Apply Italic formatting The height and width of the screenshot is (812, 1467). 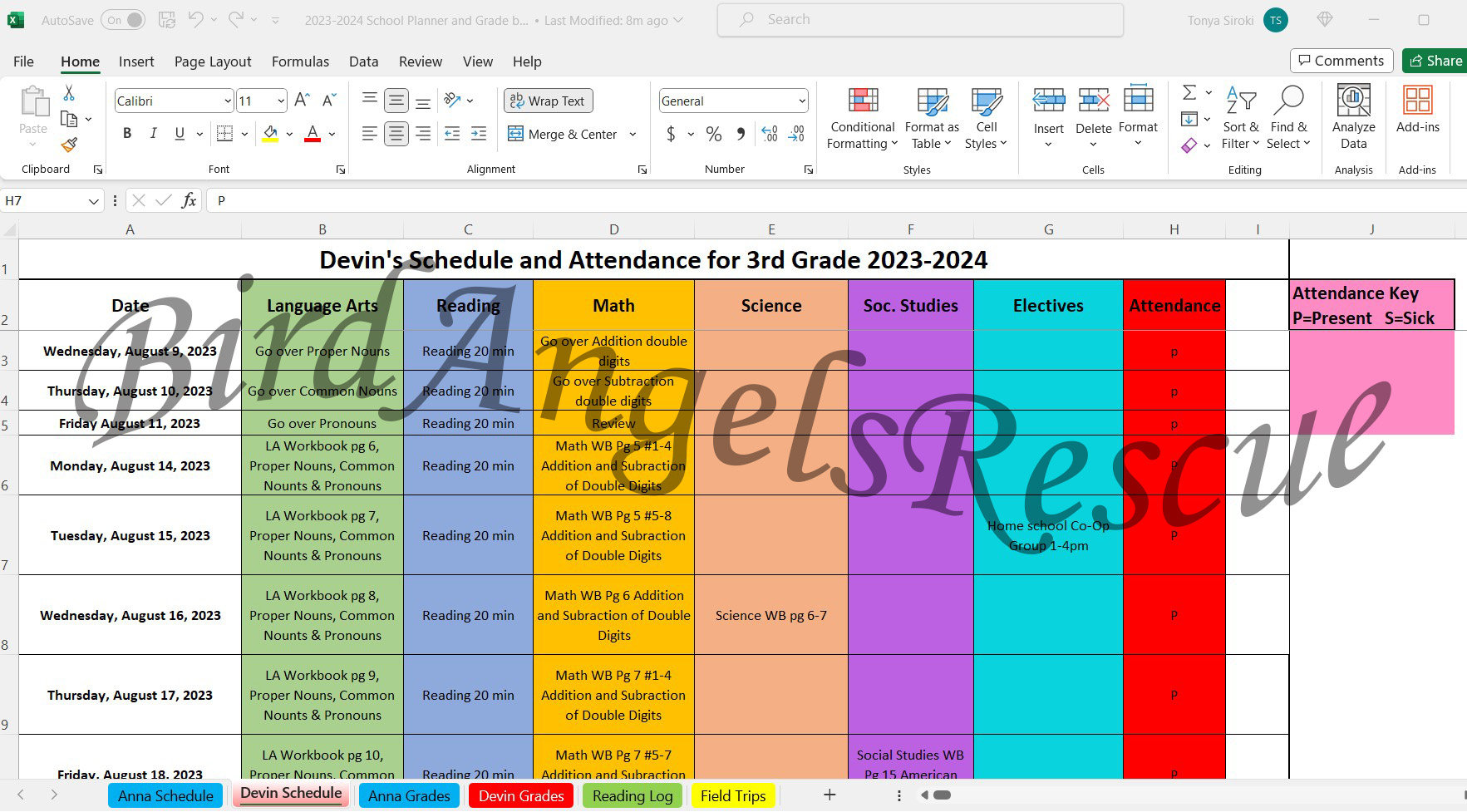(153, 133)
